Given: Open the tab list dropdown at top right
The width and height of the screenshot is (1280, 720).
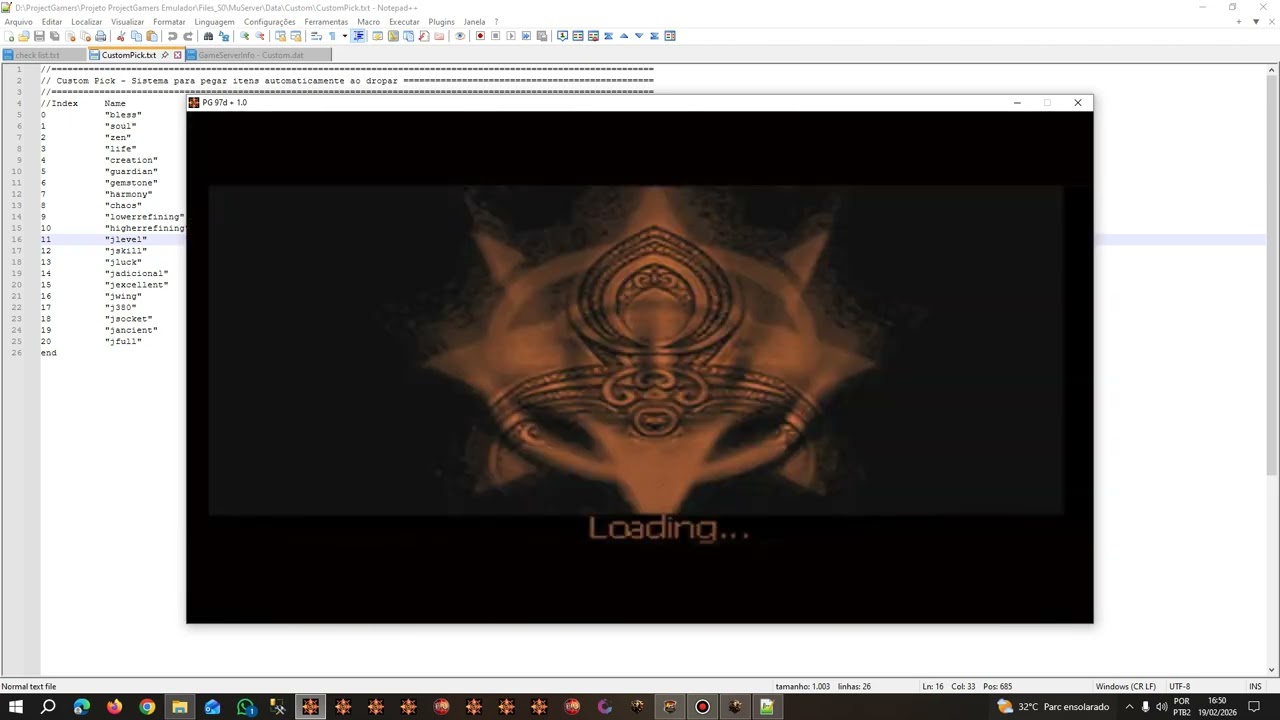Looking at the screenshot, I should [x=1256, y=22].
